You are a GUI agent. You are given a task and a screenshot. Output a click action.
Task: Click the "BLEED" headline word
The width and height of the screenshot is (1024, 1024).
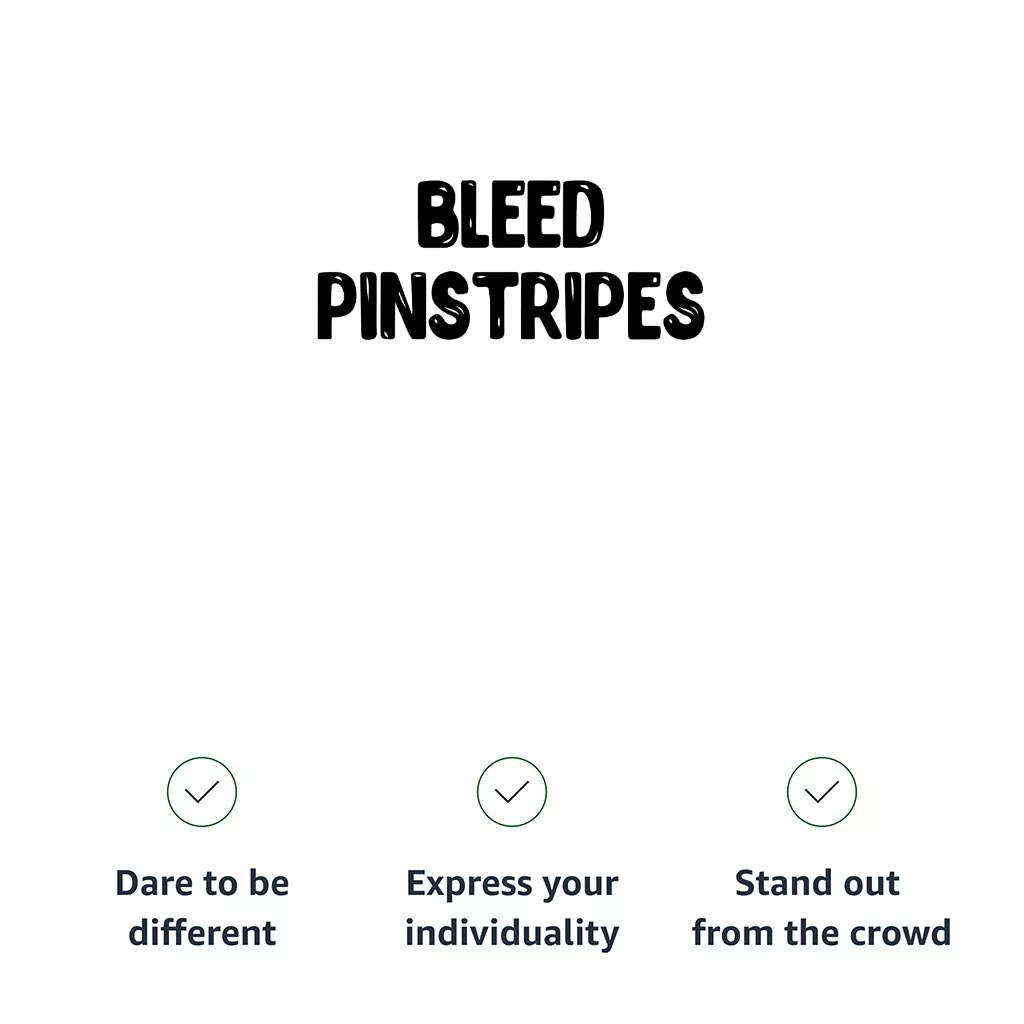click(511, 215)
